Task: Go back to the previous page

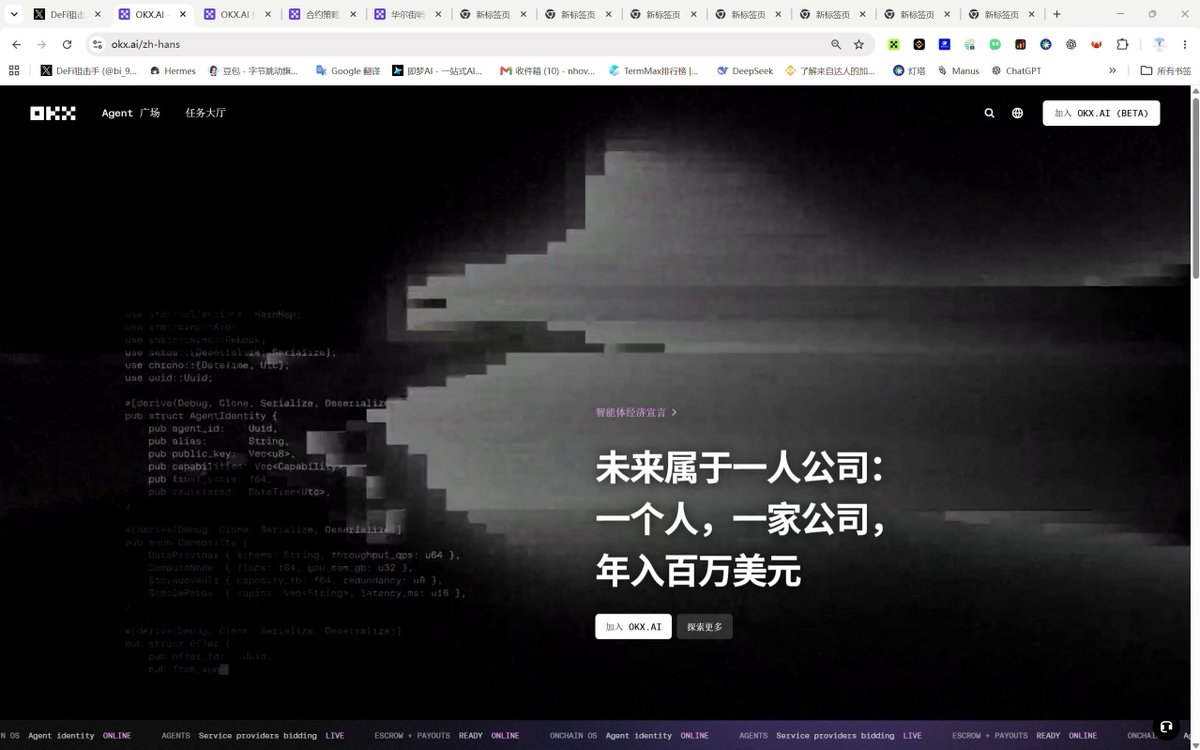Action: tap(17, 45)
